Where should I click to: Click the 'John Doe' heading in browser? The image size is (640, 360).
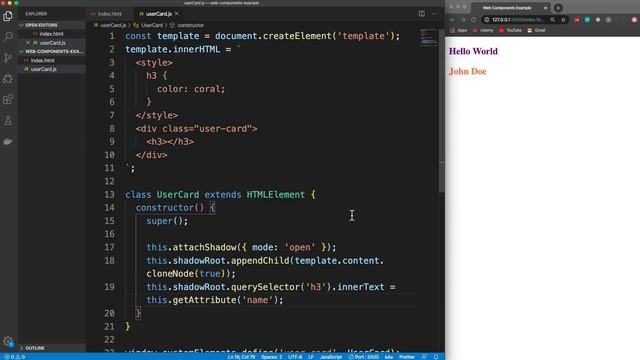click(x=468, y=71)
